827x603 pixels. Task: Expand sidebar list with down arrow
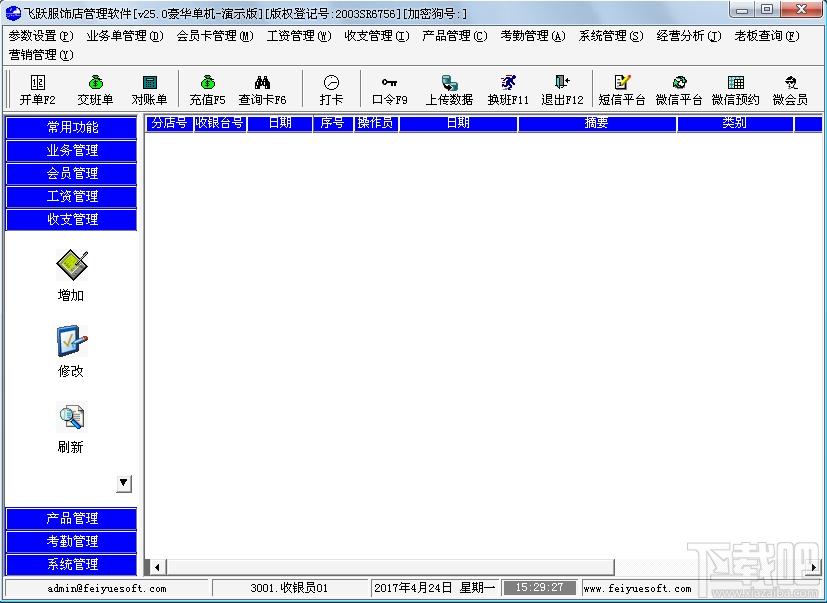pyautogui.click(x=124, y=483)
